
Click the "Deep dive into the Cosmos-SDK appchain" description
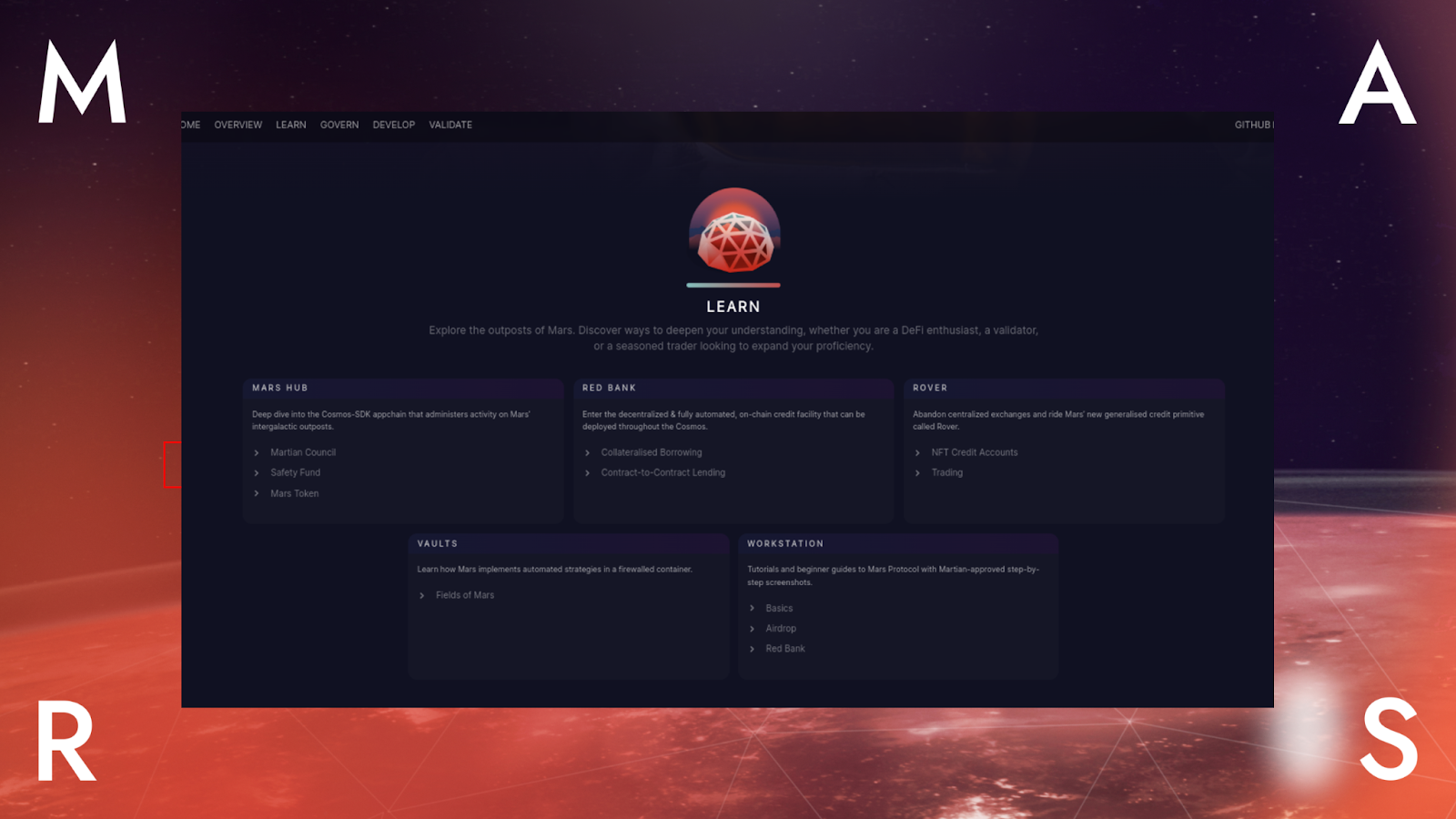(391, 420)
